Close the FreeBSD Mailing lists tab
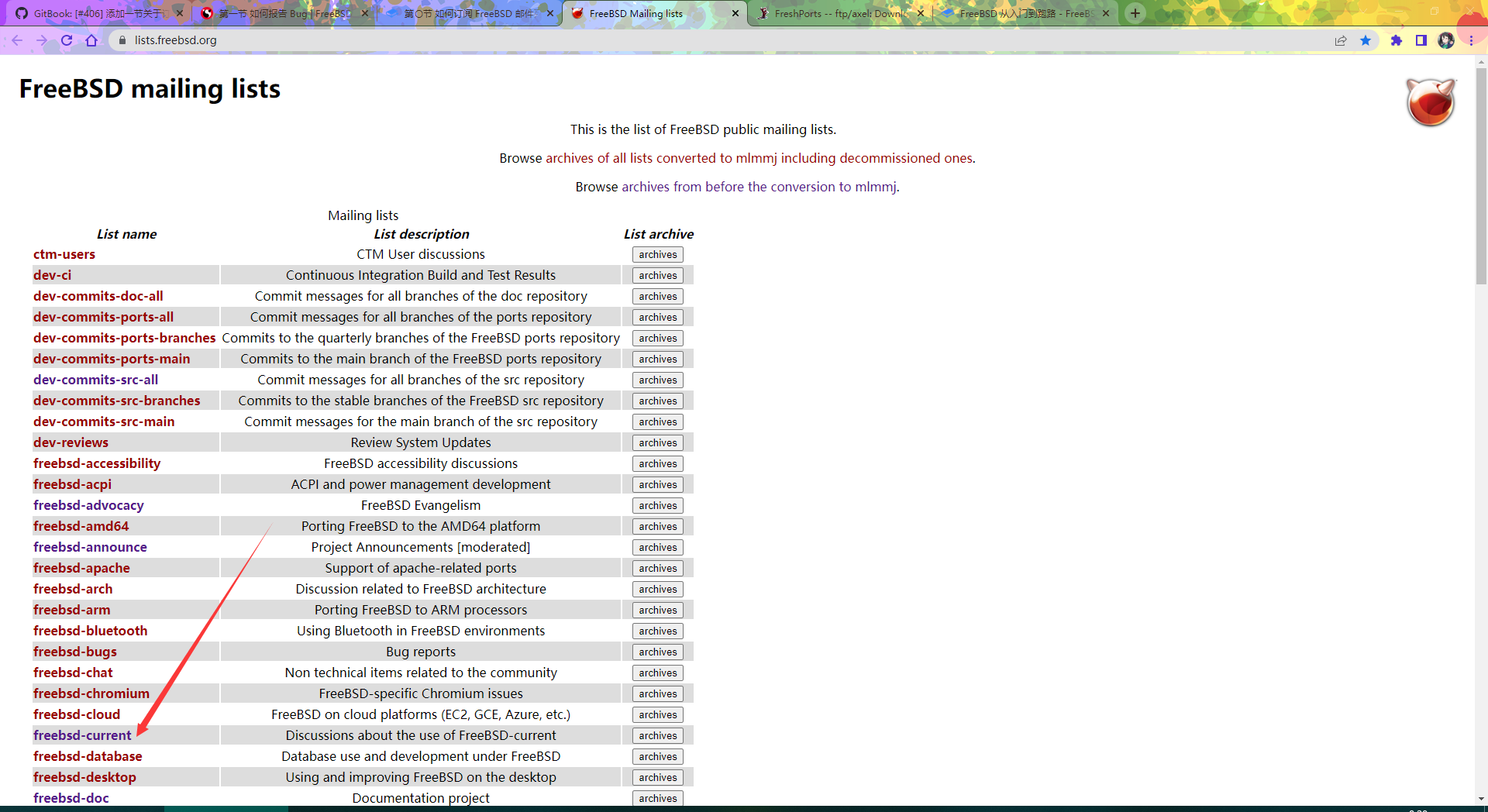1488x812 pixels. coord(735,13)
